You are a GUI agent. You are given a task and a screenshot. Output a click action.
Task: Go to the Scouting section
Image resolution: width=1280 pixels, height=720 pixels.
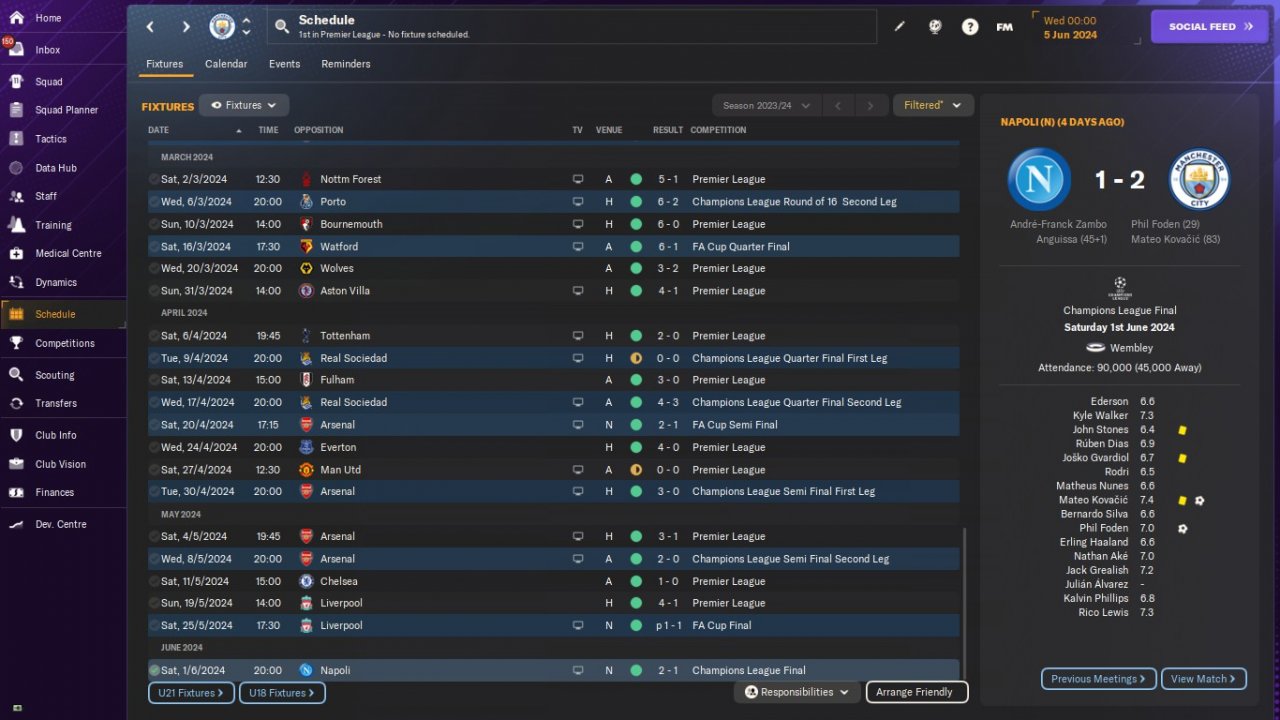(63, 375)
